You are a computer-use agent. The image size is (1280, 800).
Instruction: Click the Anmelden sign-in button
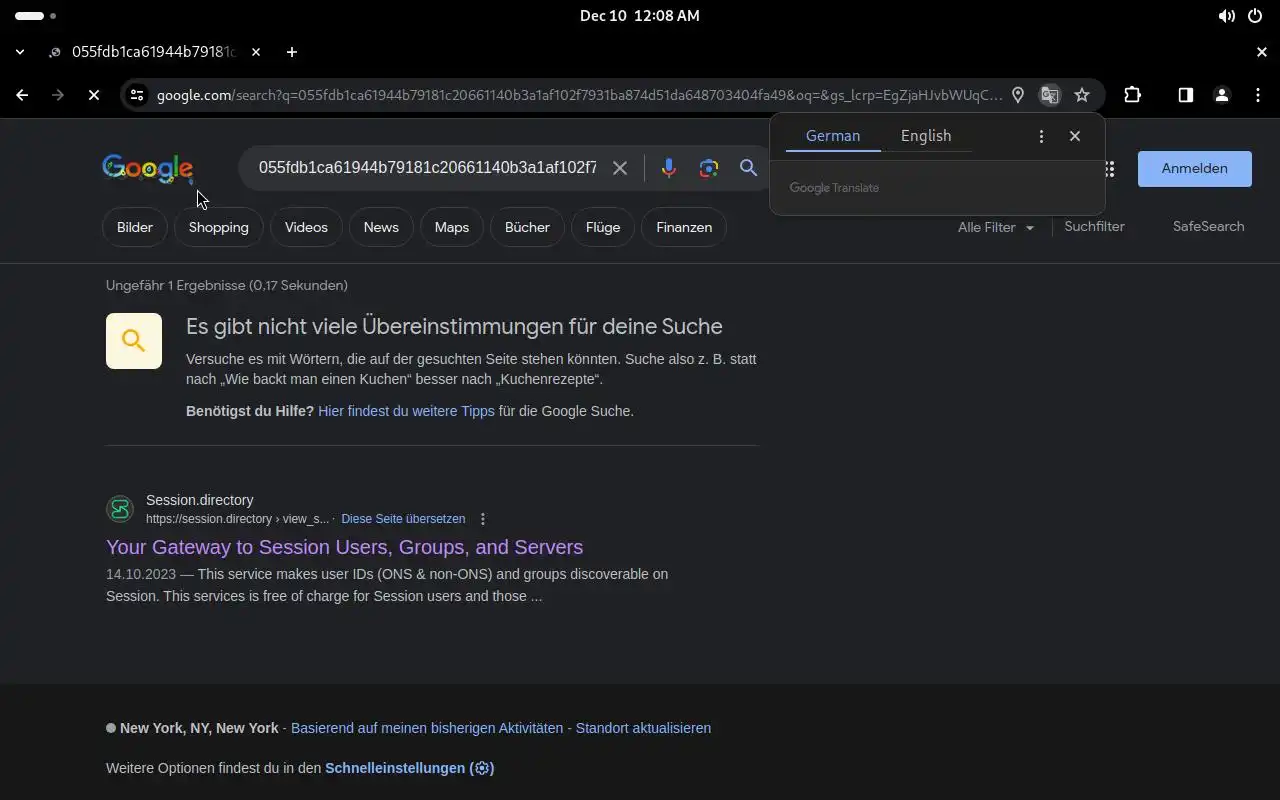tap(1195, 169)
